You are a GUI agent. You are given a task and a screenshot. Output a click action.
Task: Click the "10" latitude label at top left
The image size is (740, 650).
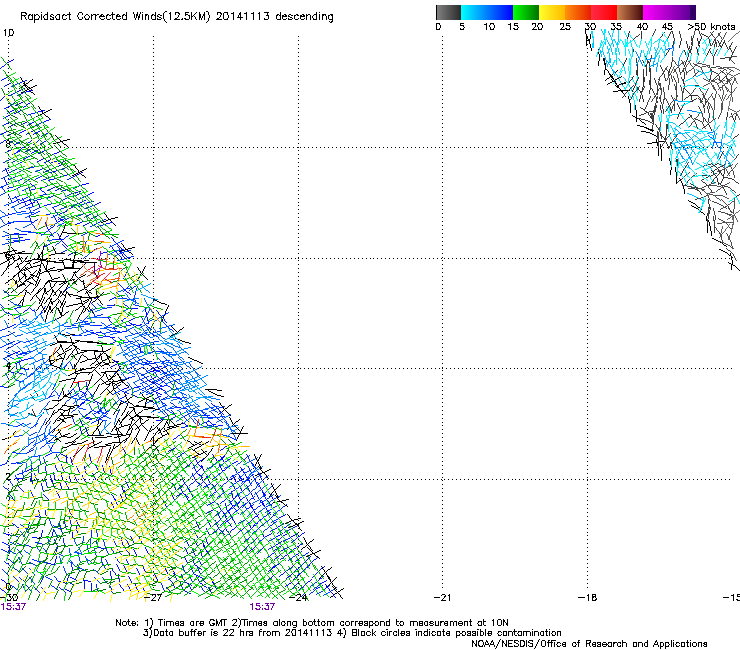tap(8, 33)
